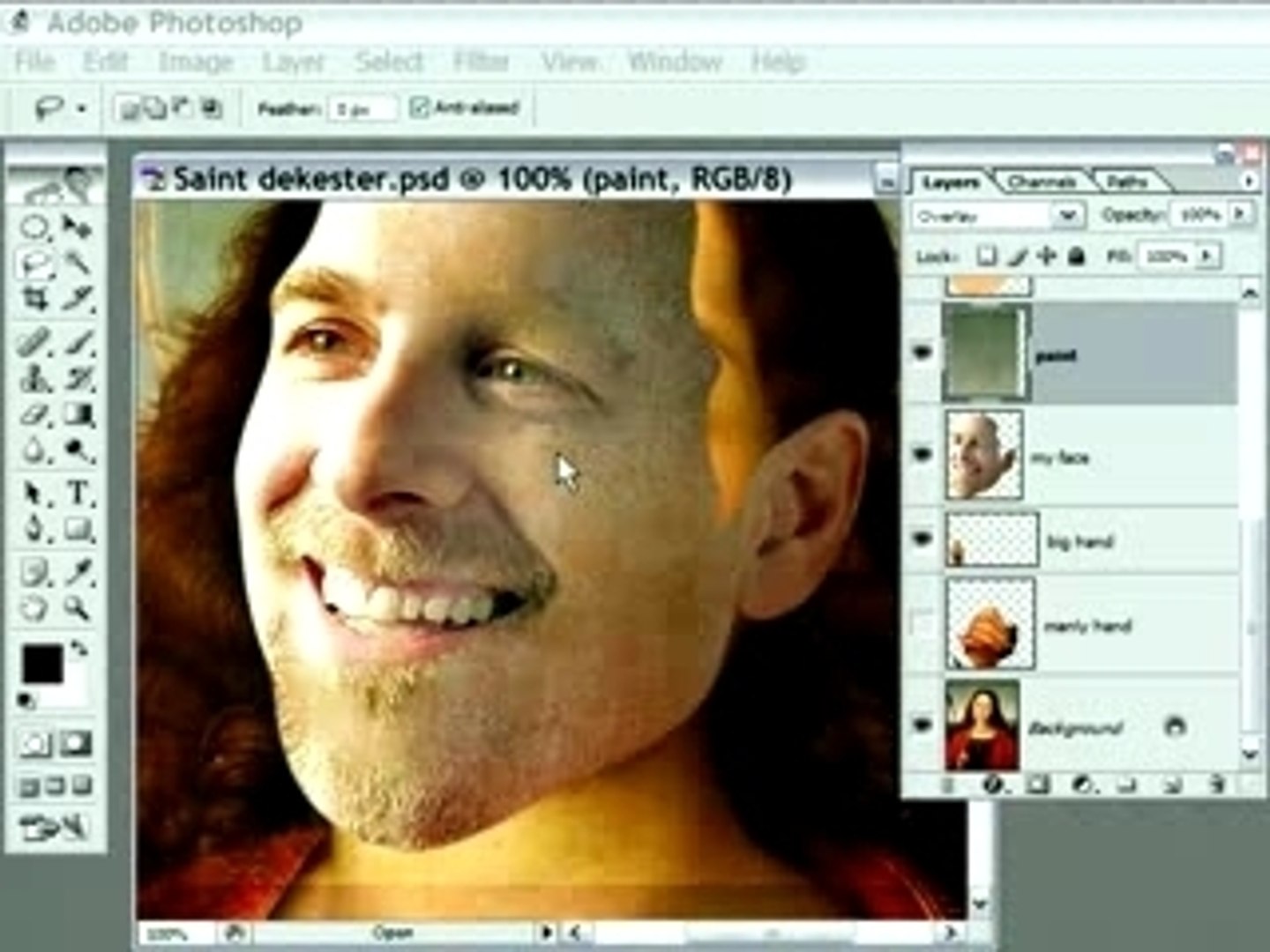
Task: Select the Zoom tool
Action: 78,608
